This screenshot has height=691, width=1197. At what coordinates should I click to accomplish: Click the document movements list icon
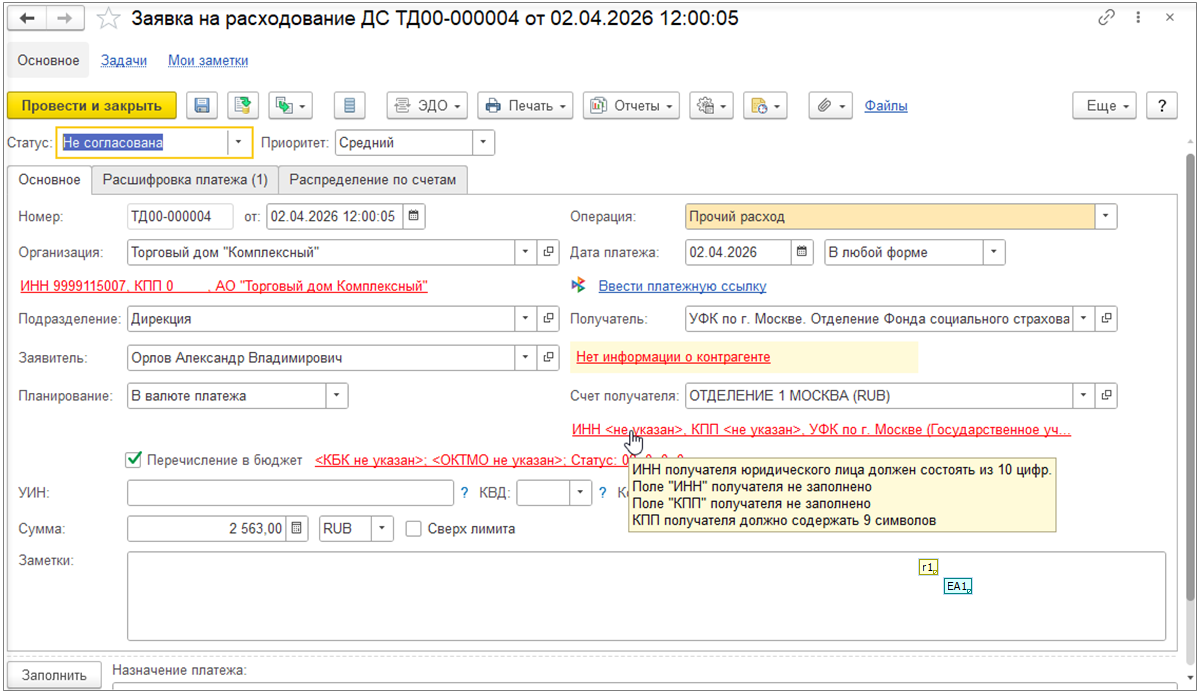349,105
